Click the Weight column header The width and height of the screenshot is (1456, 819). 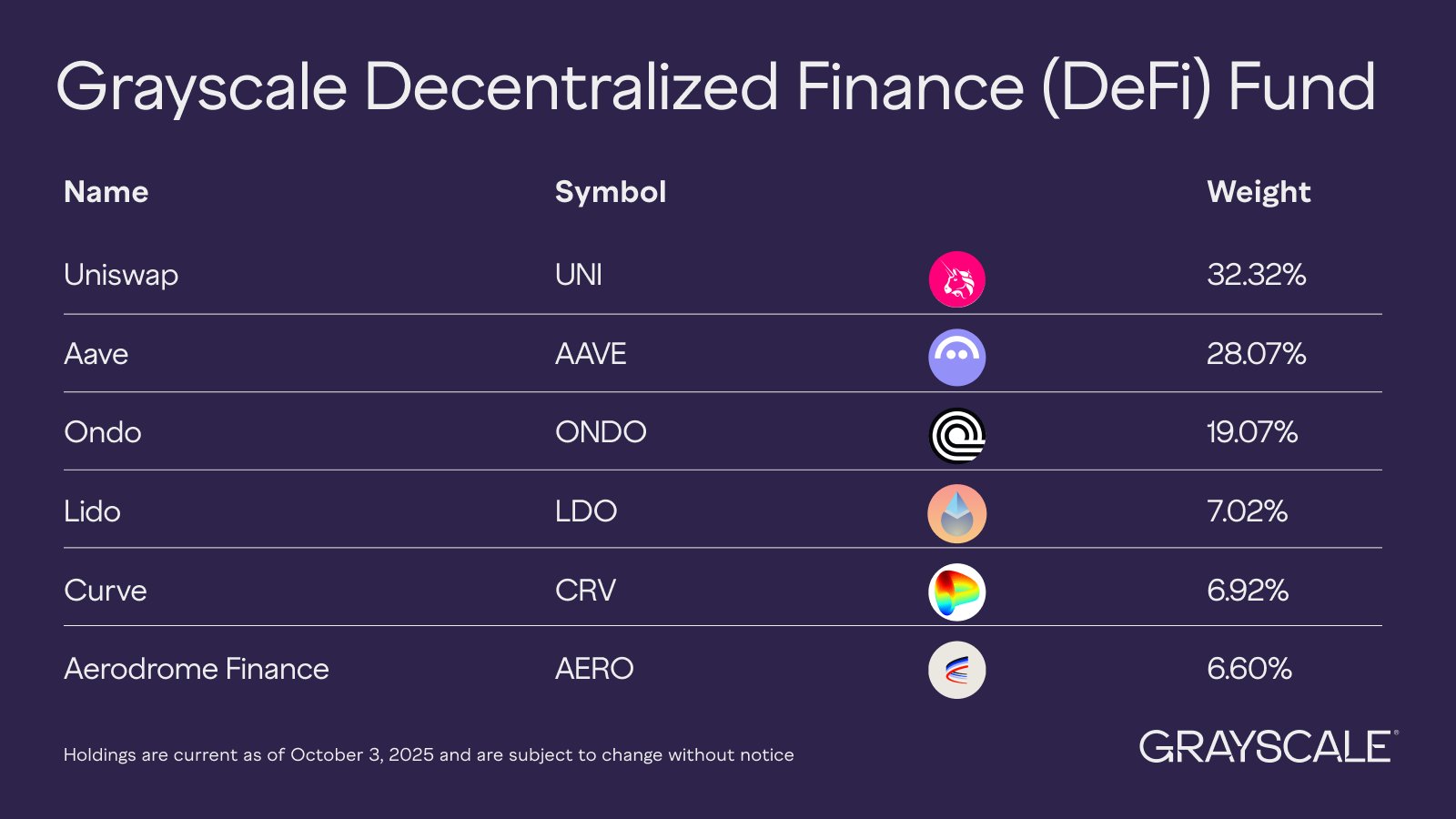[x=1259, y=192]
